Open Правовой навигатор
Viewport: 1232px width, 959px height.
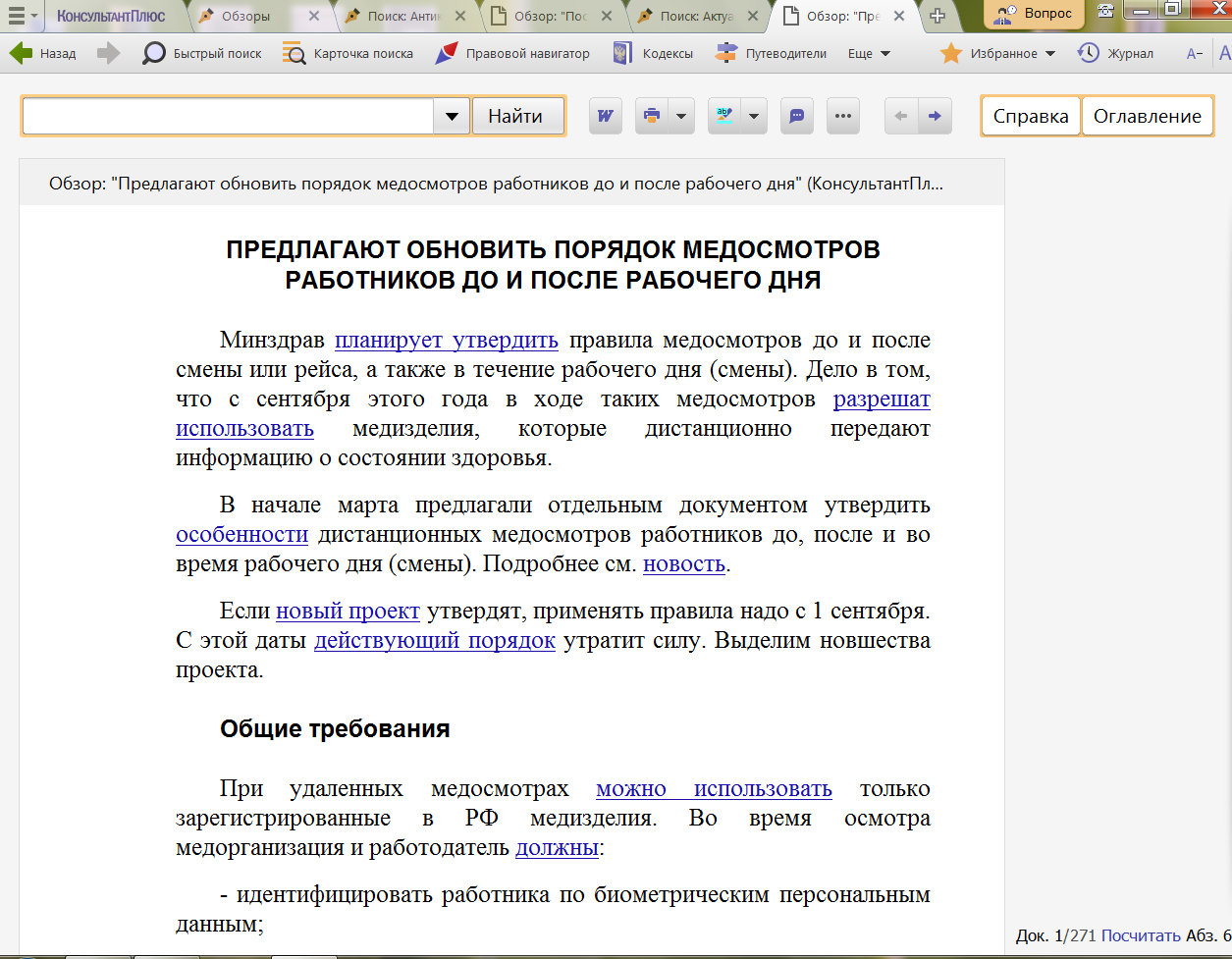512,53
